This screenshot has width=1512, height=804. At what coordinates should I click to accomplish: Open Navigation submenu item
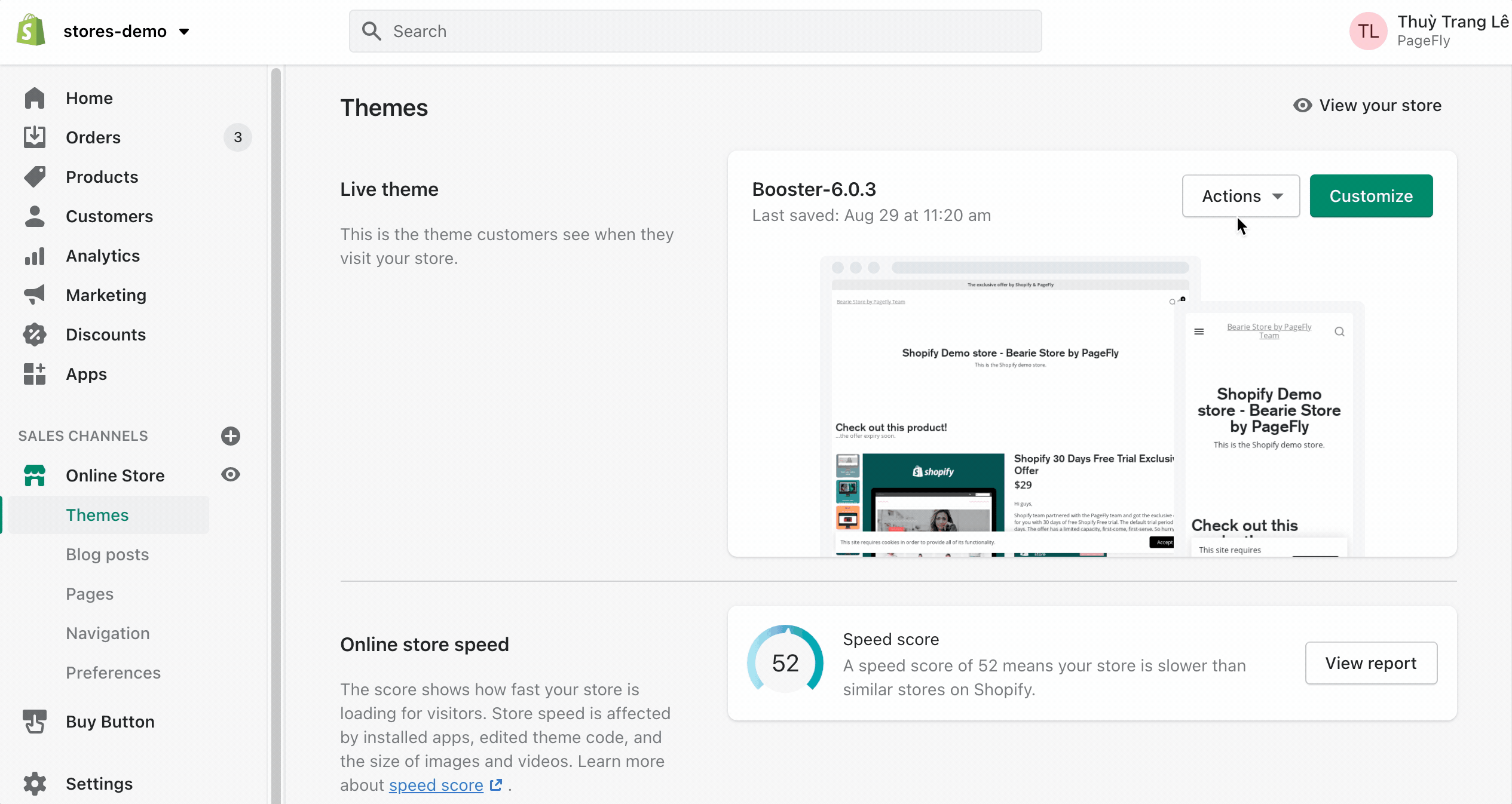pyautogui.click(x=108, y=633)
